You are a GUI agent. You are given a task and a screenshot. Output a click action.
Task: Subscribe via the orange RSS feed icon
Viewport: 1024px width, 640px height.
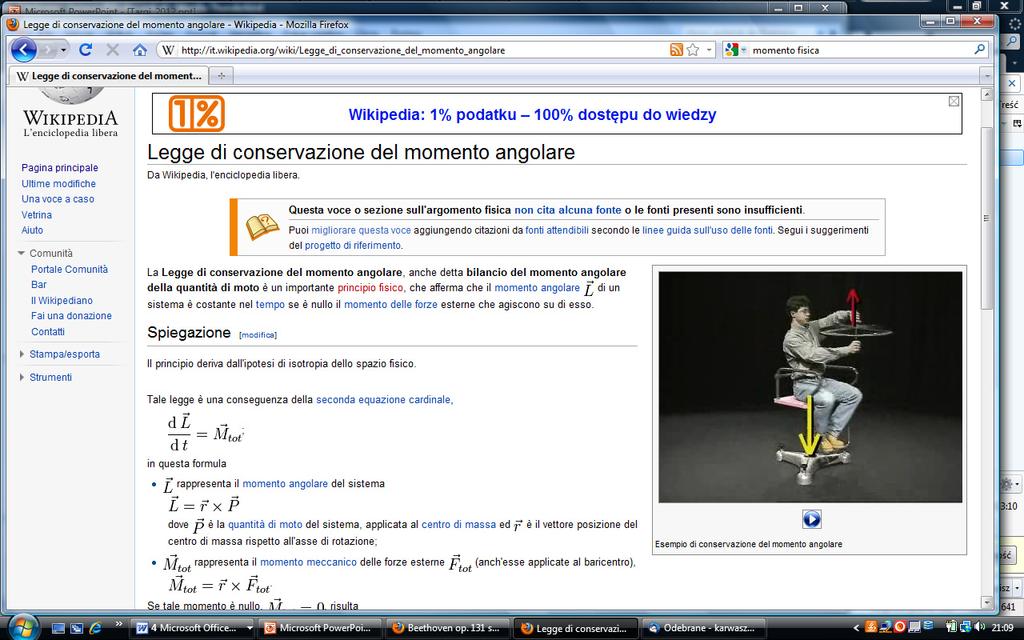point(677,50)
